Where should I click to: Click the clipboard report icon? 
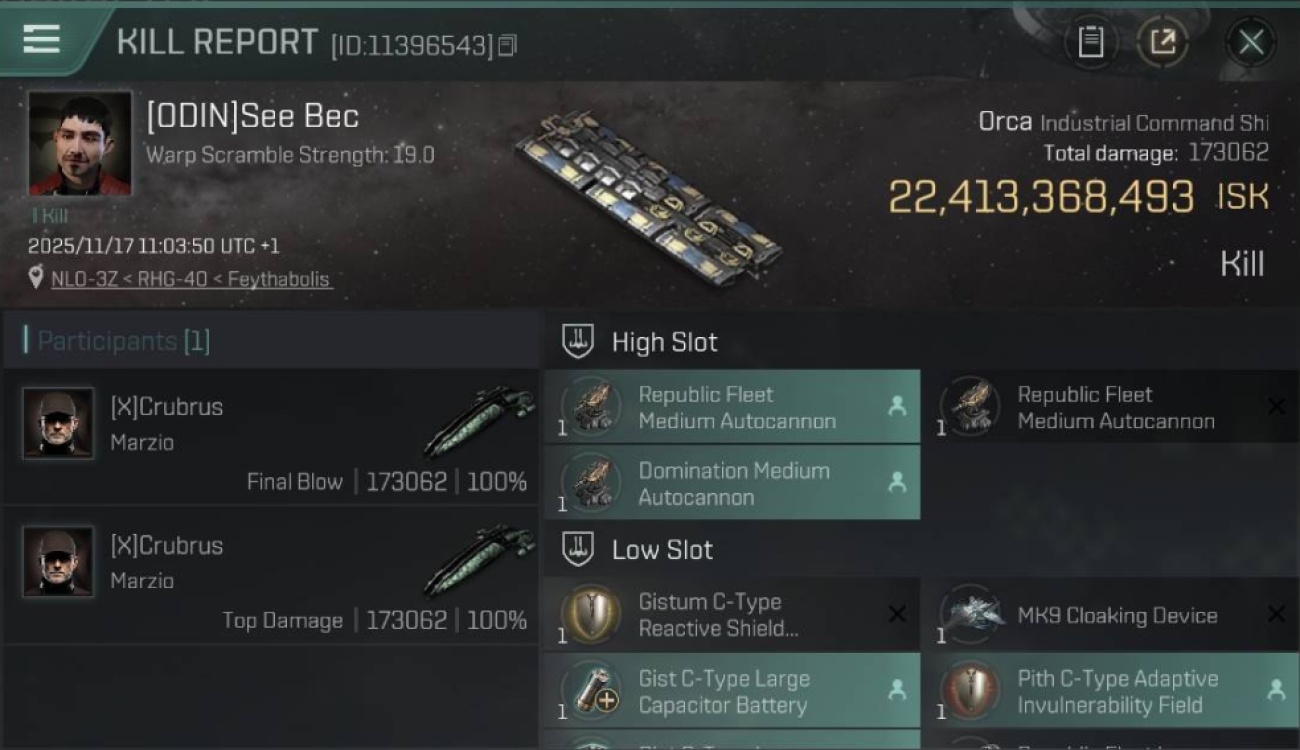point(1090,42)
